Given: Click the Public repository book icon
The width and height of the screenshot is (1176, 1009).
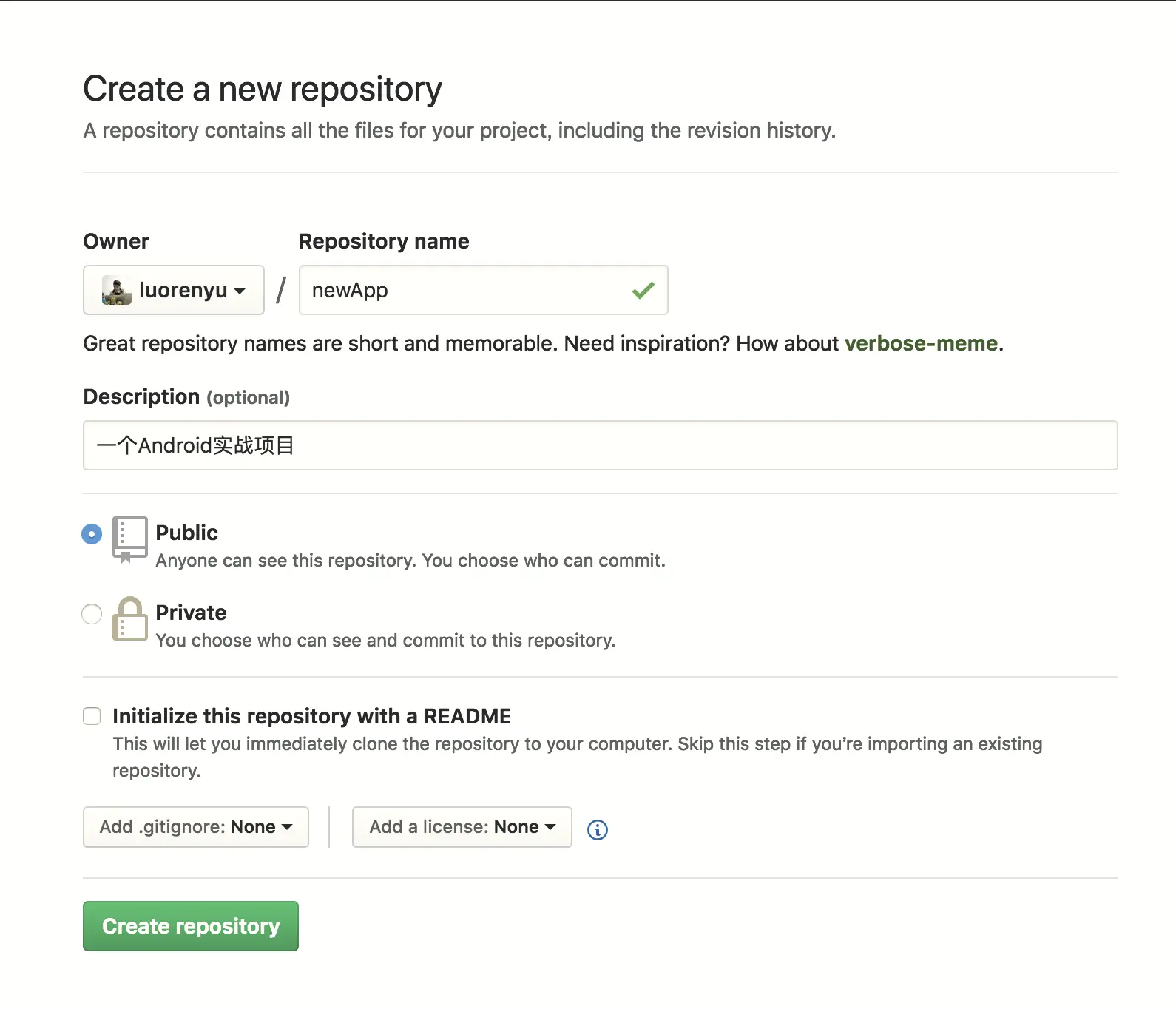Looking at the screenshot, I should coord(129,539).
